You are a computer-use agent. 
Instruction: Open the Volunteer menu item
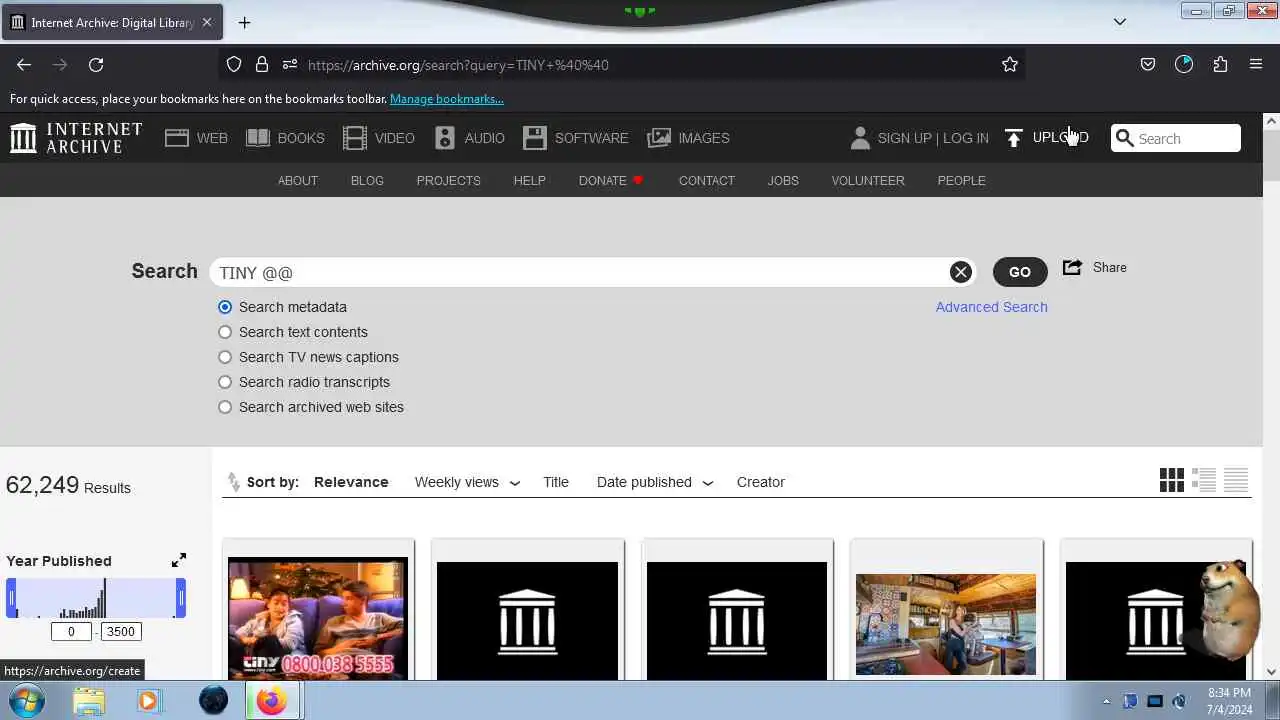point(868,181)
